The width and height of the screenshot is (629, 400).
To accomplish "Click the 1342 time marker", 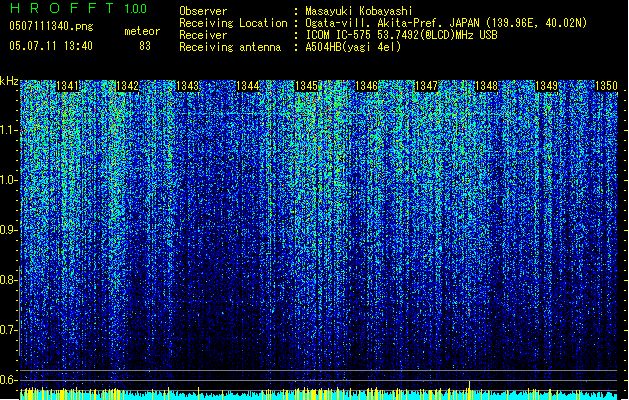I will (127, 86).
